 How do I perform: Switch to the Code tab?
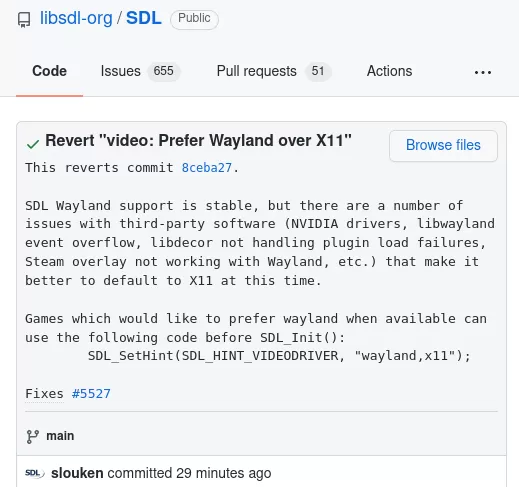click(x=49, y=71)
